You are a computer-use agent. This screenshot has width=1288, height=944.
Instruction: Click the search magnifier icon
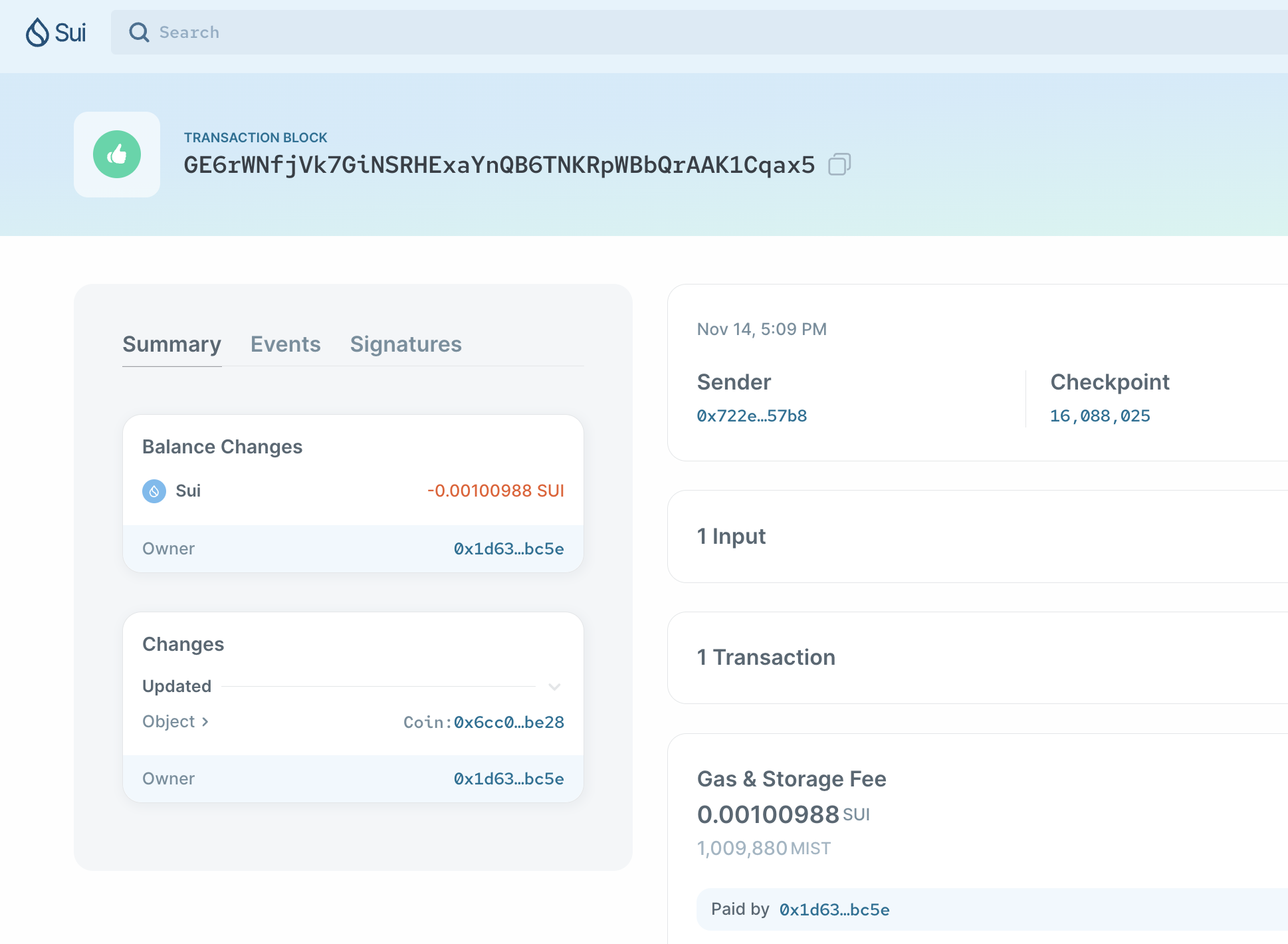tap(139, 32)
